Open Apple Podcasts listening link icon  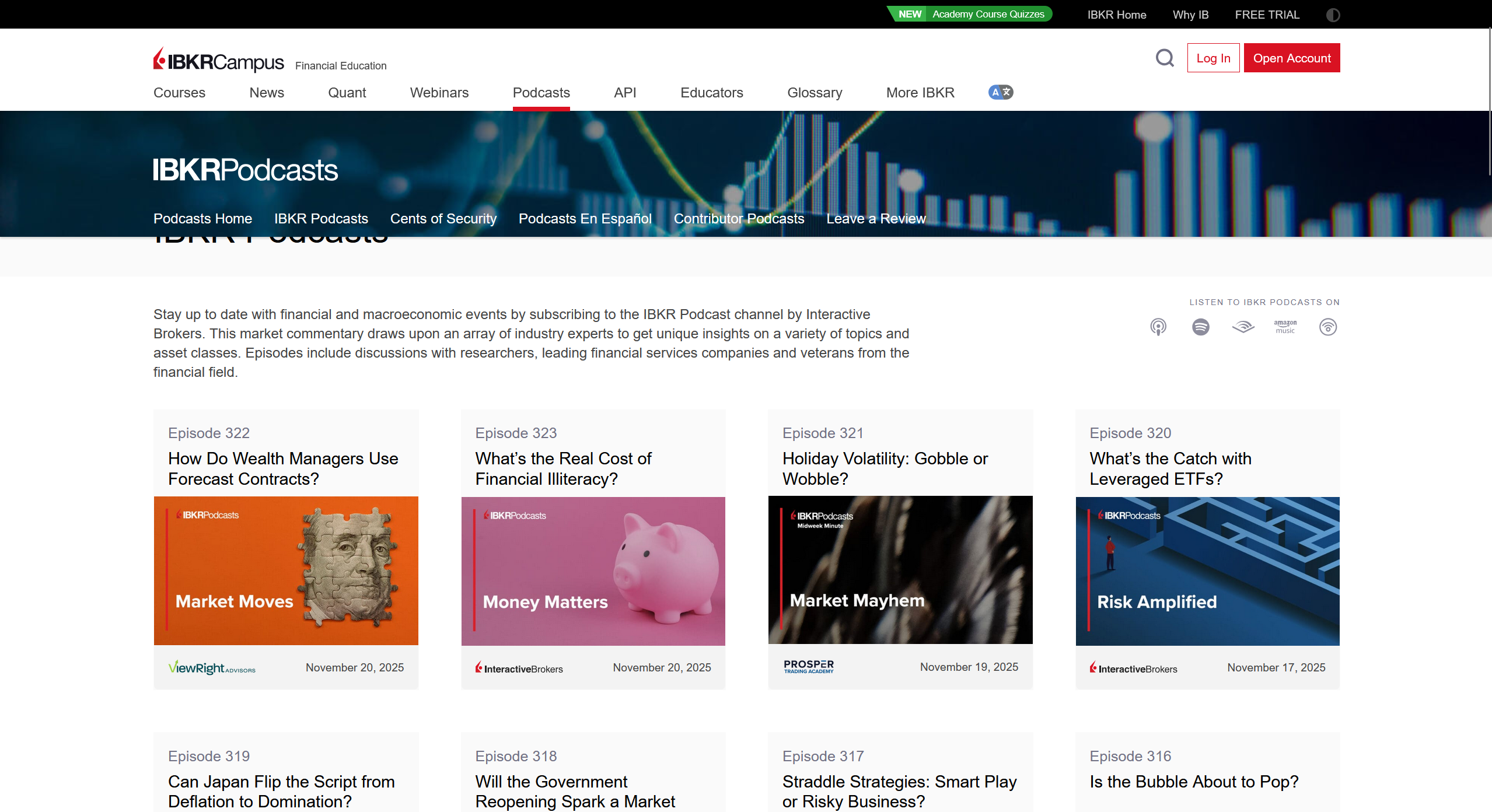[x=1158, y=327]
